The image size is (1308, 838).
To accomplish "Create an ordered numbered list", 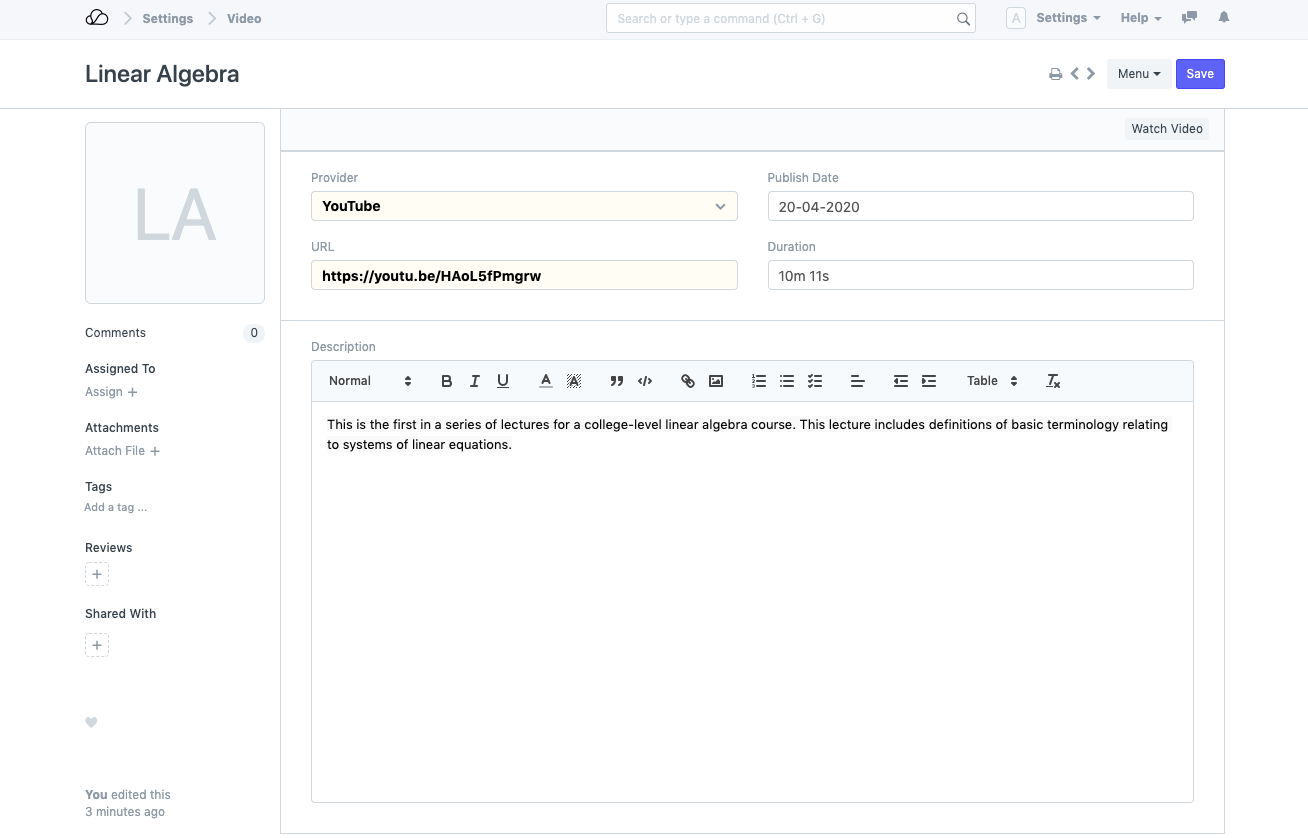I will pyautogui.click(x=759, y=381).
